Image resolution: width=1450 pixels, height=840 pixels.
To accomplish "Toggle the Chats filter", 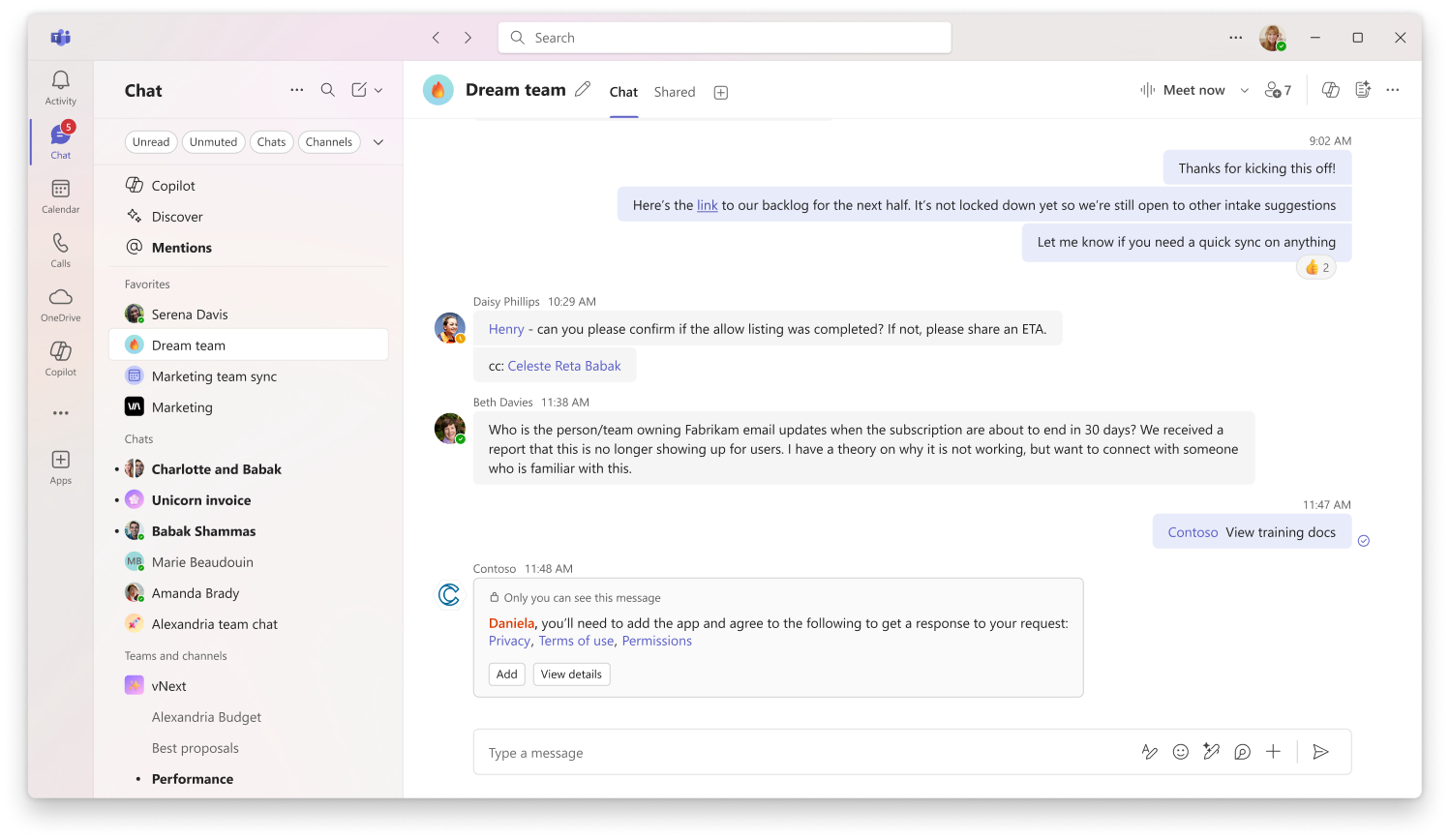I will [x=272, y=142].
